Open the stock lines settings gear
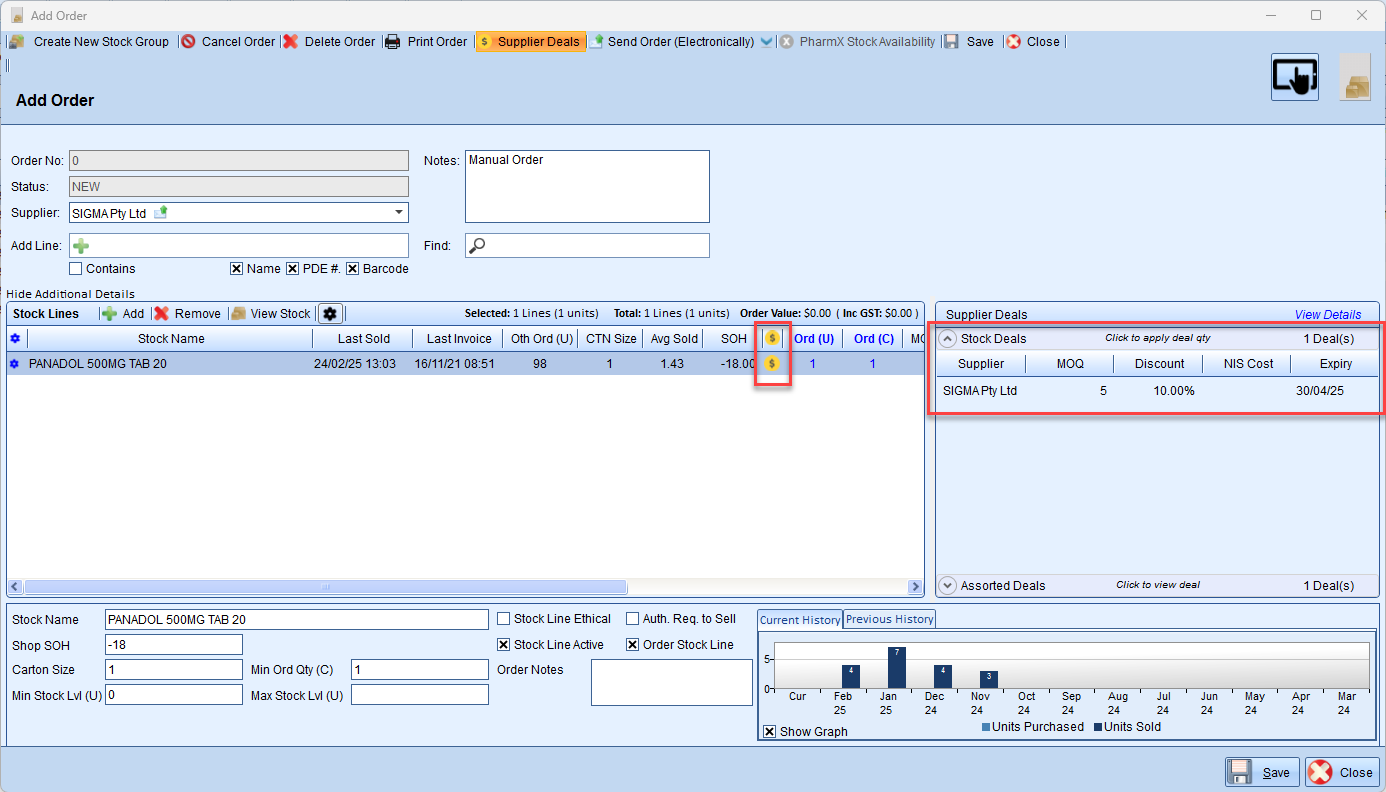The width and height of the screenshot is (1386, 792). point(330,314)
